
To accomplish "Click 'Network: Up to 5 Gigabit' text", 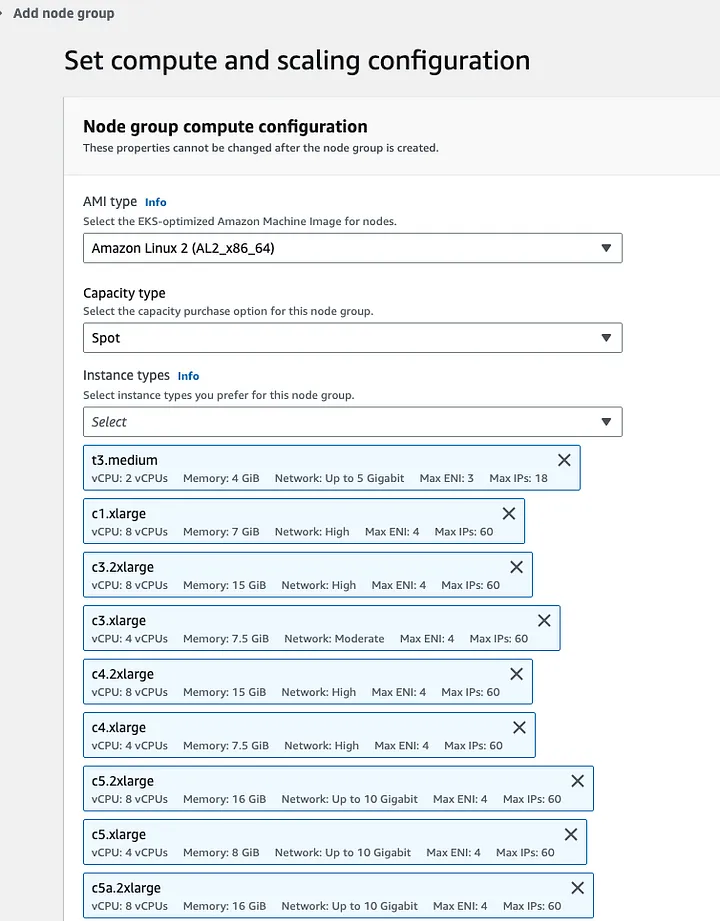I will [x=339, y=478].
